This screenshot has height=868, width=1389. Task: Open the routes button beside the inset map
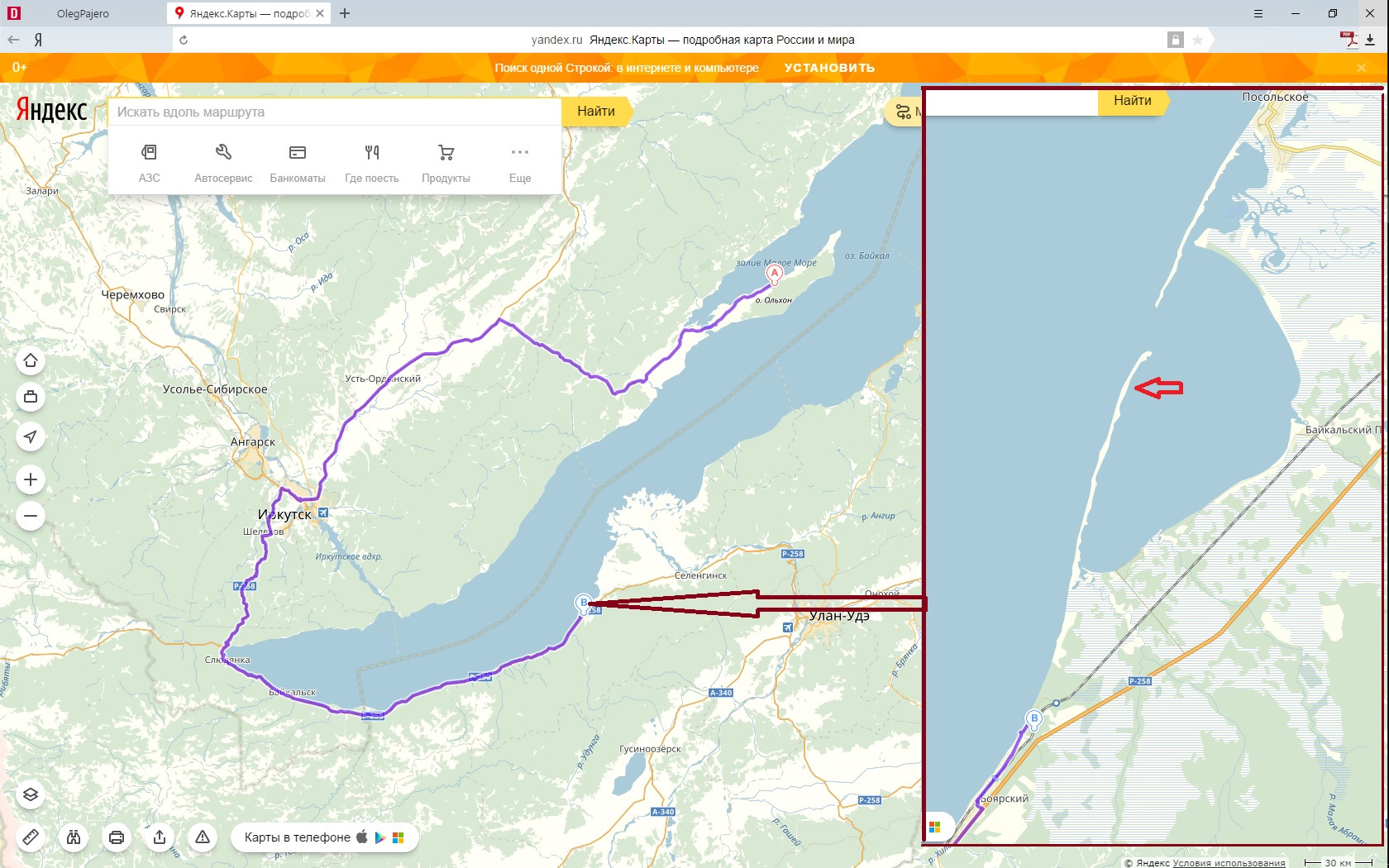pyautogui.click(x=904, y=112)
